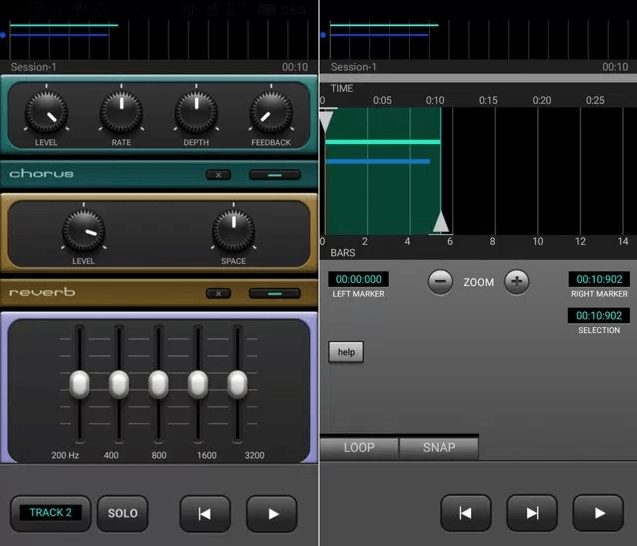Viewport: 637px width, 546px height.
Task: Click the 0:20 time ruler mark
Action: 542,100
